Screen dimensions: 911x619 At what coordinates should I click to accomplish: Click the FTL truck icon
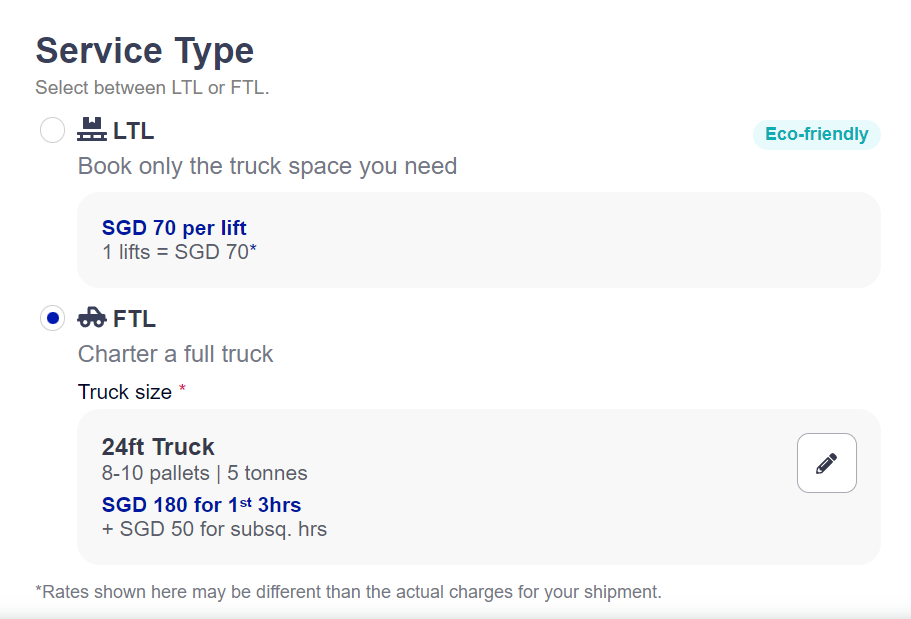tap(92, 317)
